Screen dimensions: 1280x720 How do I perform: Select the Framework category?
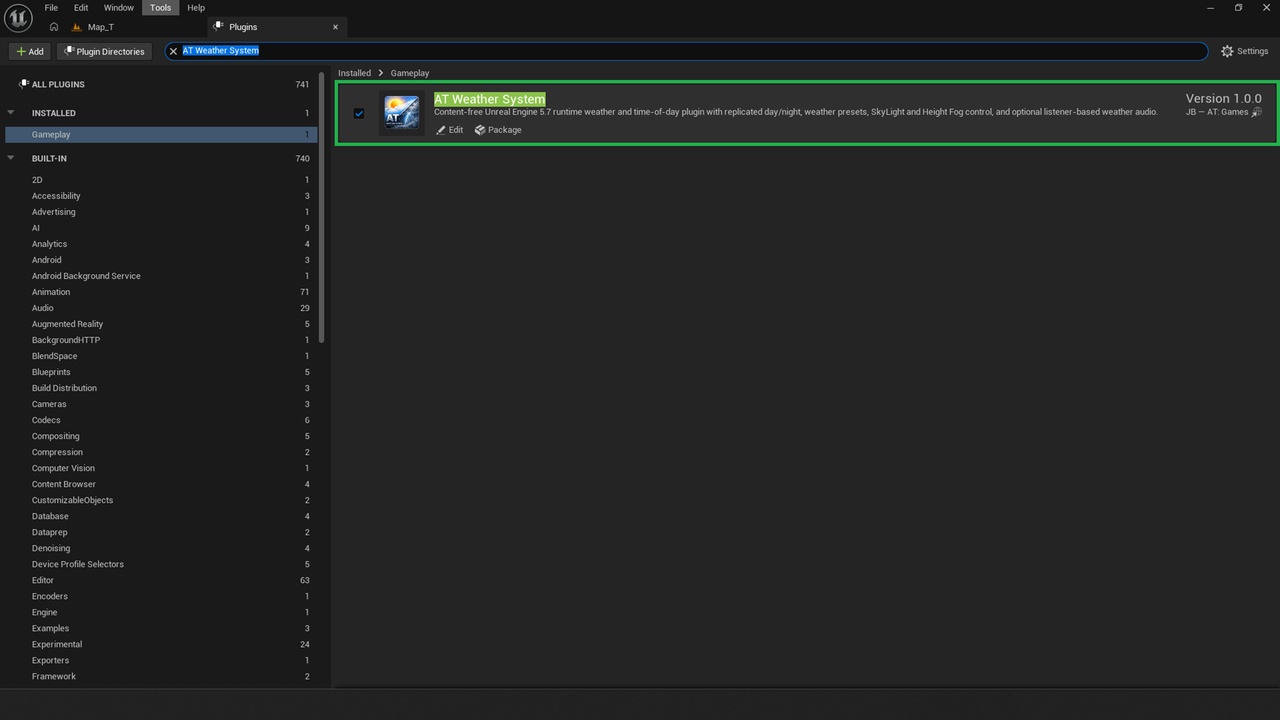point(160,676)
